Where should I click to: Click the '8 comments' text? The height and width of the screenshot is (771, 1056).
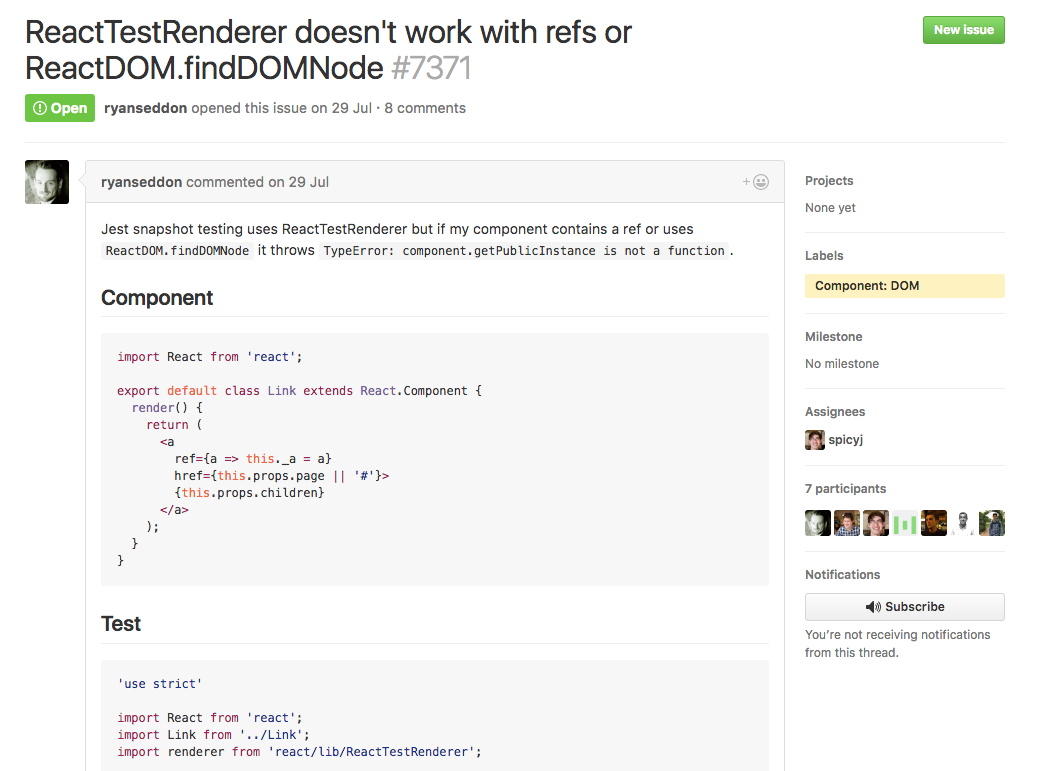pyautogui.click(x=425, y=108)
